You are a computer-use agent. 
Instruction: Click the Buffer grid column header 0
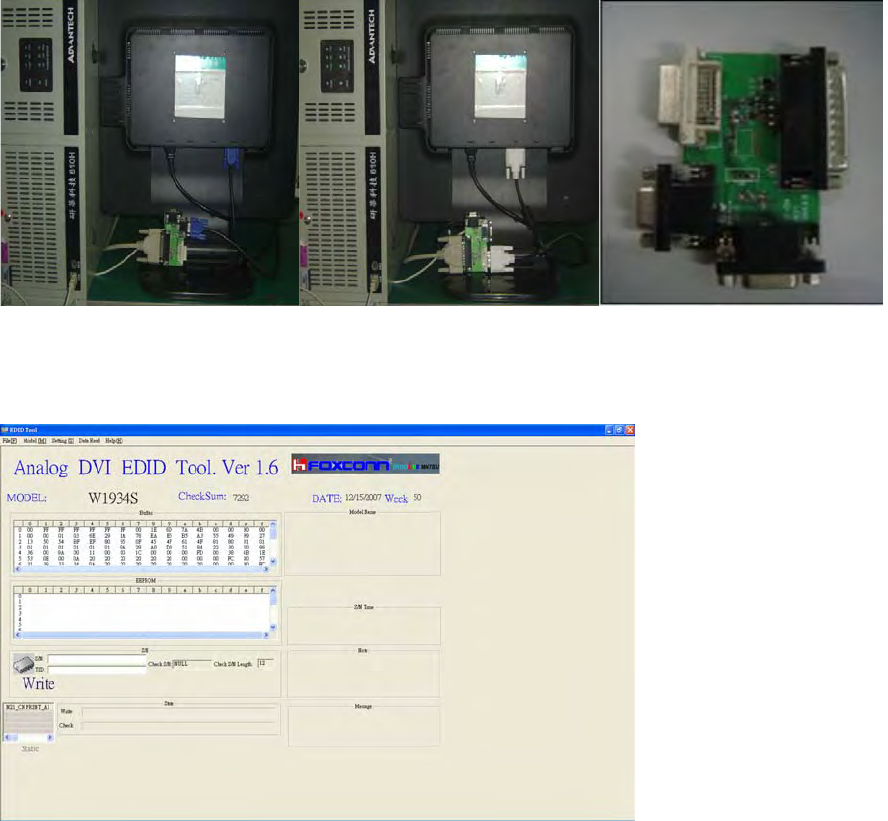30,524
